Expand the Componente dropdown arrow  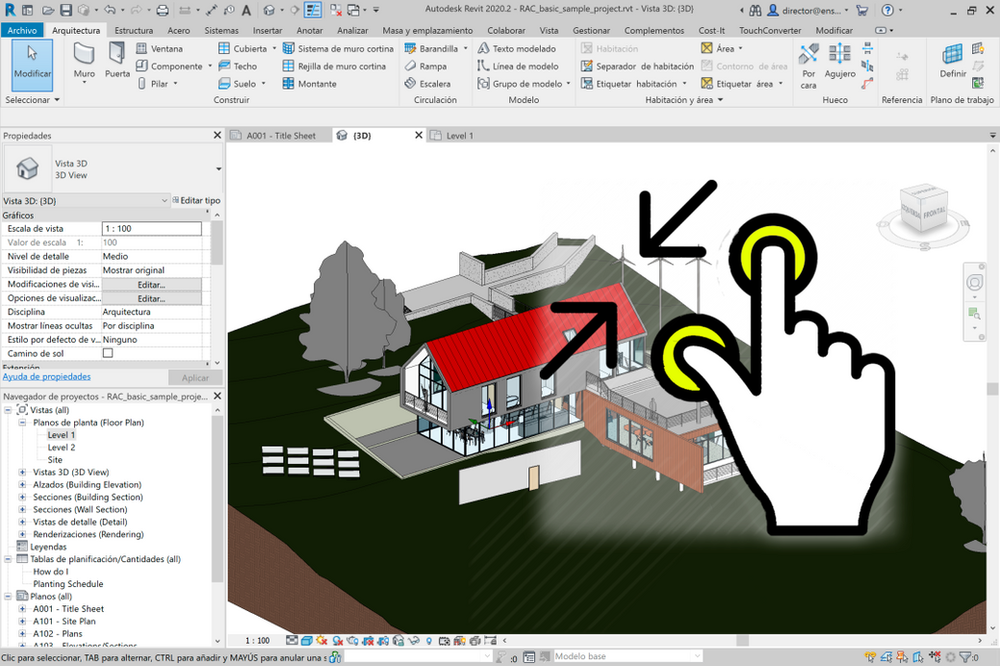(210, 64)
